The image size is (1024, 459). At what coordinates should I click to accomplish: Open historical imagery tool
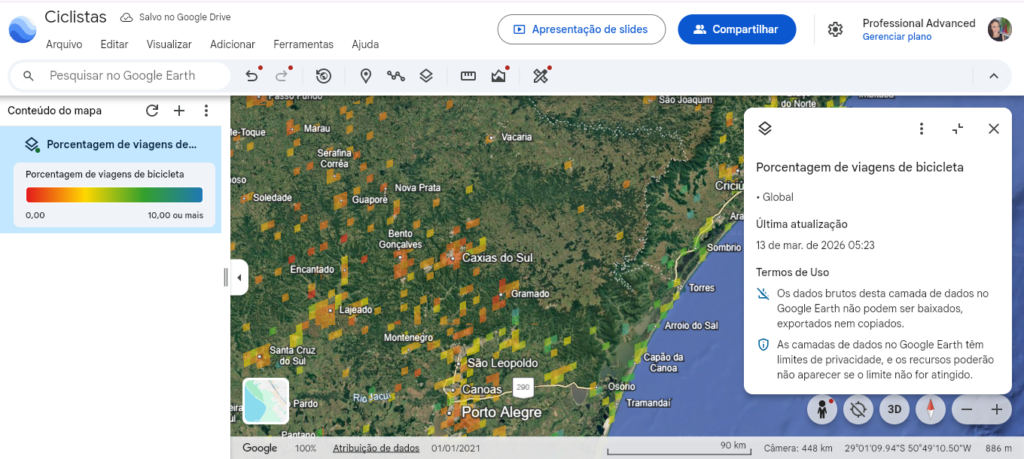coord(323,76)
